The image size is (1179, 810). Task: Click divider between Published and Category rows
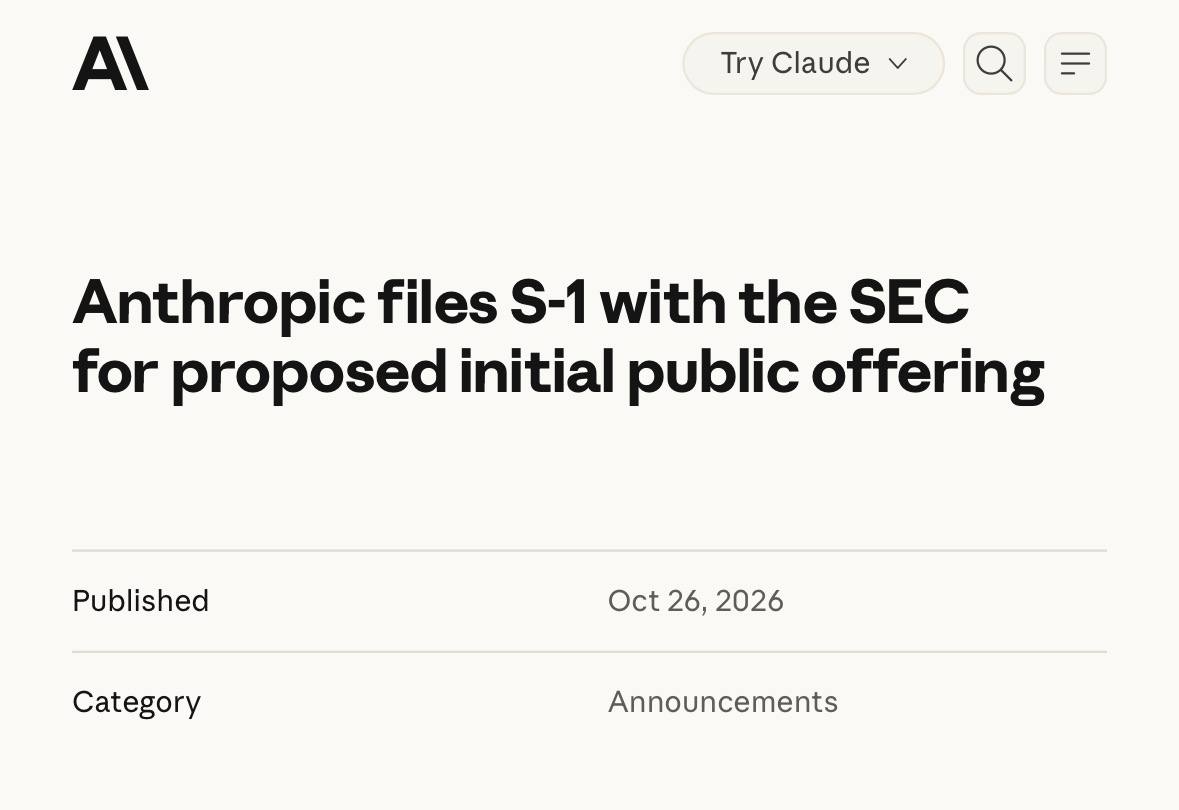coord(590,652)
